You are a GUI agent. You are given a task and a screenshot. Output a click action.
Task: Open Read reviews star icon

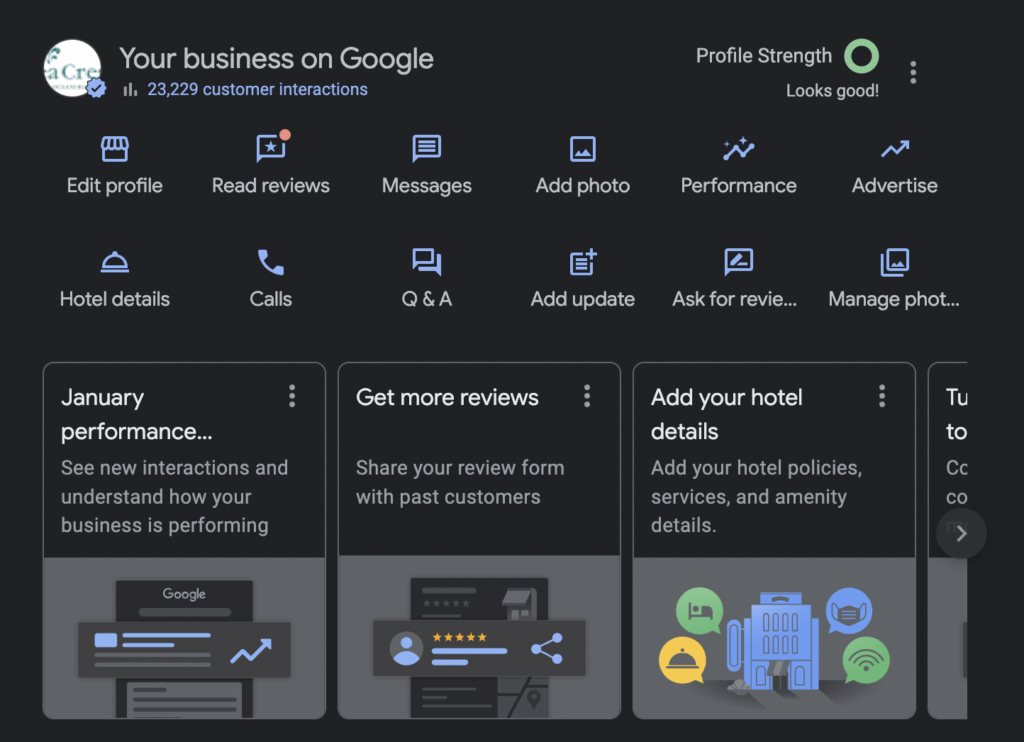(271, 148)
